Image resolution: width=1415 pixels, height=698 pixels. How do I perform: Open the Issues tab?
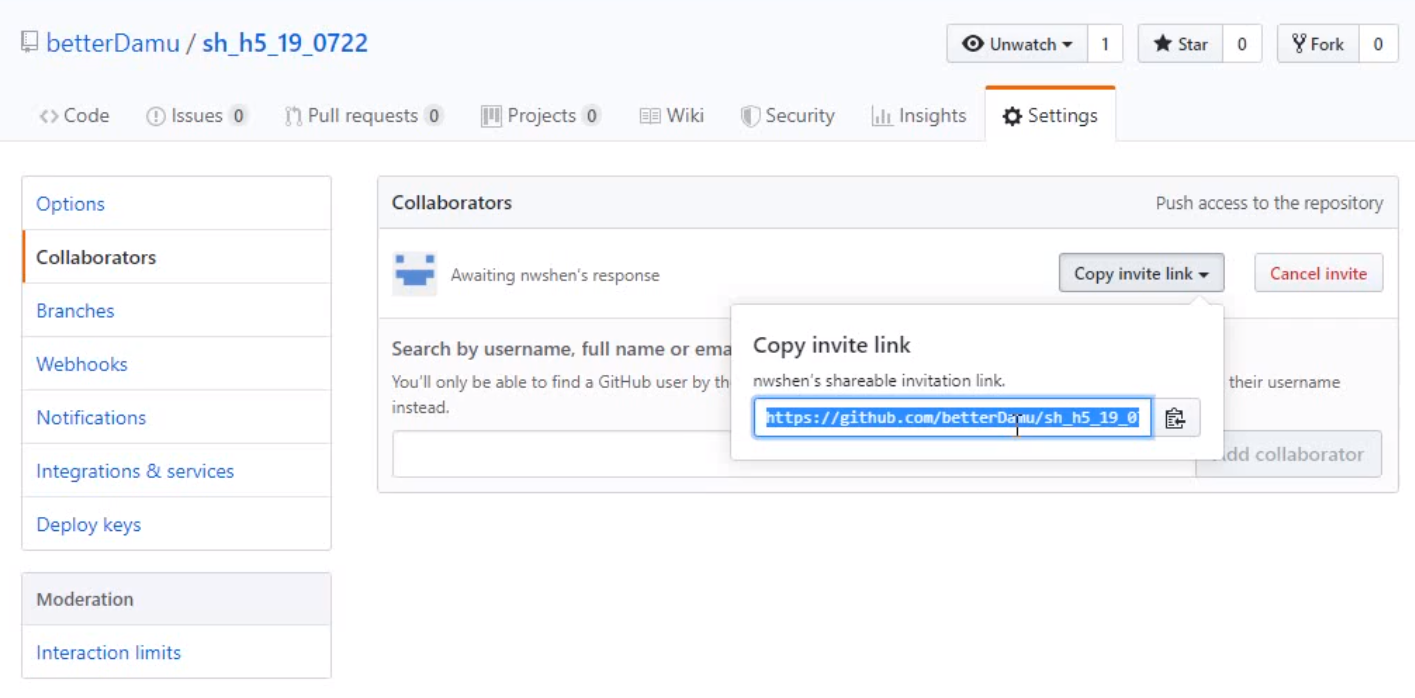196,116
